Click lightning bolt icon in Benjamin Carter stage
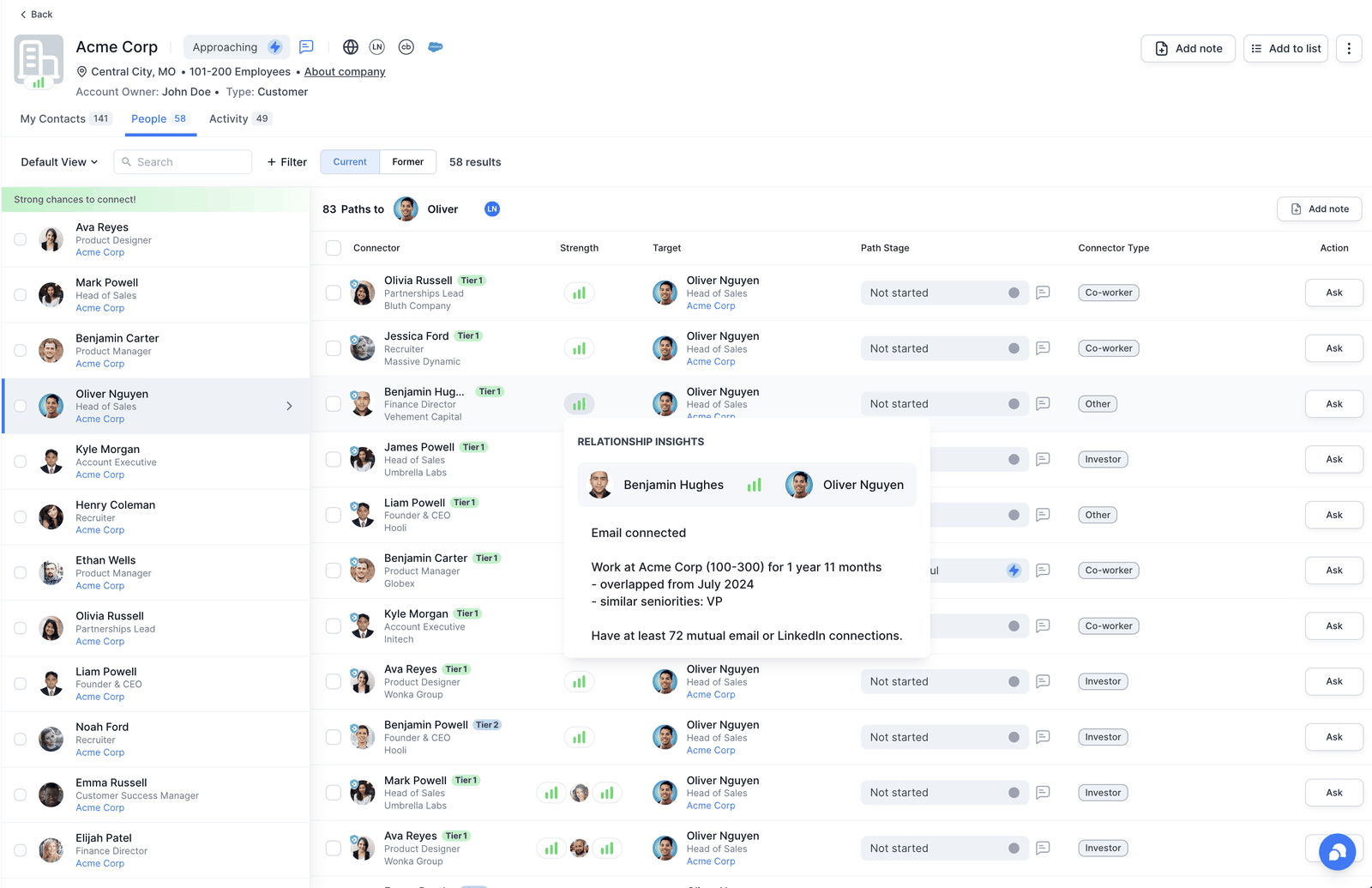The width and height of the screenshot is (1372, 888). 1014,571
